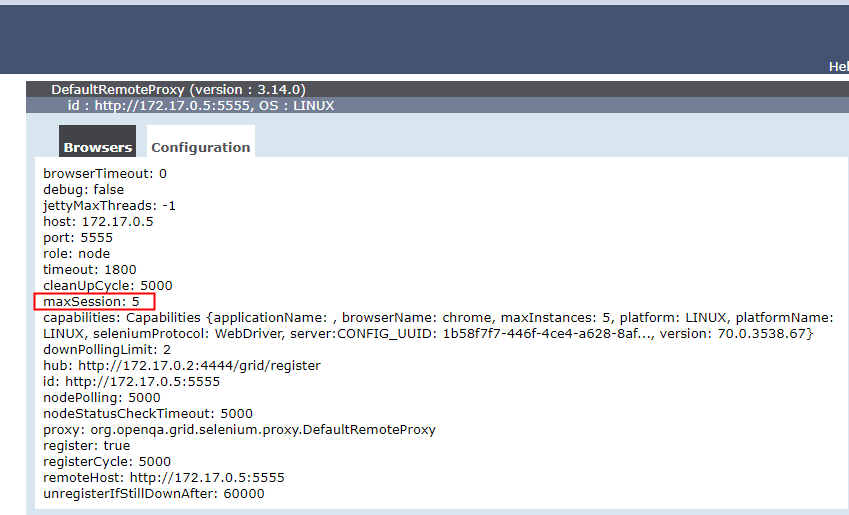Image resolution: width=849 pixels, height=515 pixels.
Task: Select the browserTimeout: 0 line
Action: pyautogui.click(x=105, y=174)
